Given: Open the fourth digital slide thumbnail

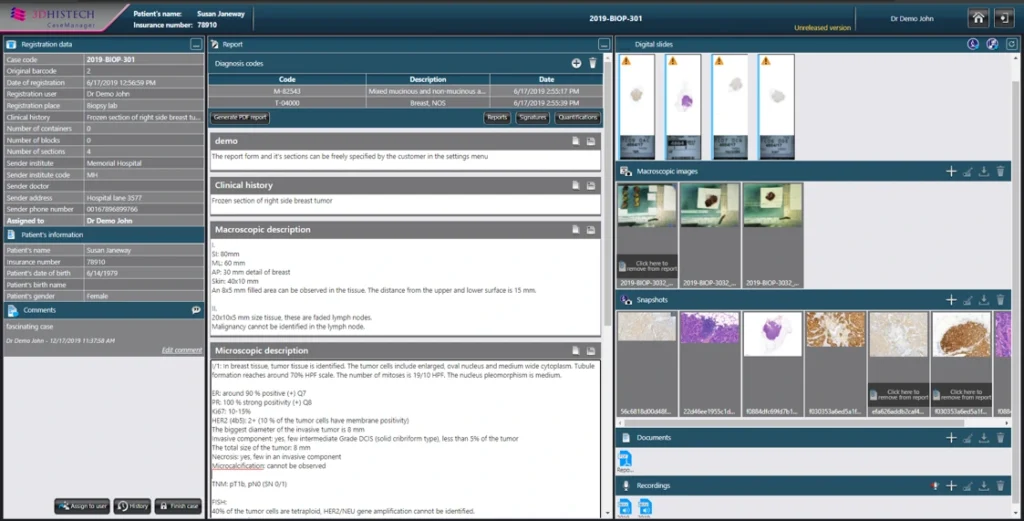Looking at the screenshot, I should [x=776, y=107].
